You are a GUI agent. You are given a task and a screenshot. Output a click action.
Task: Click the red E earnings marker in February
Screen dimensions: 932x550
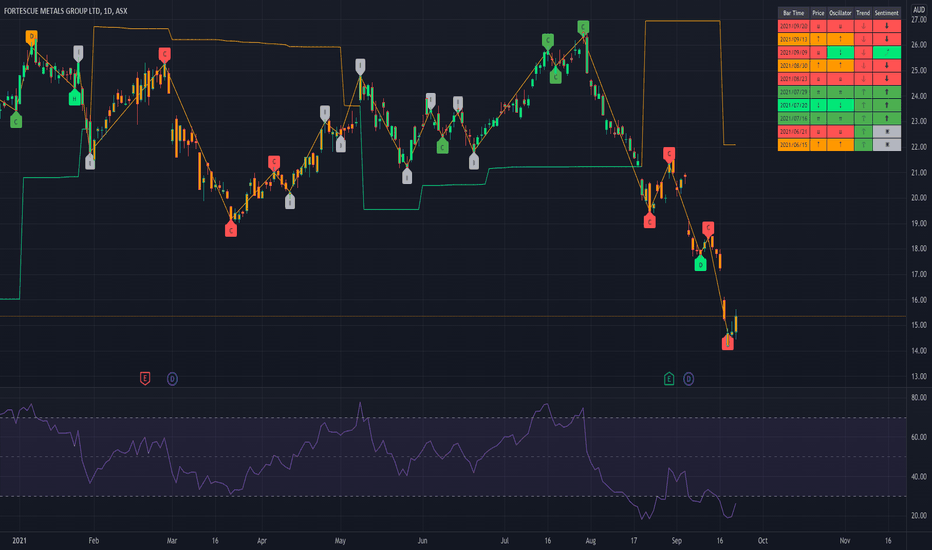[145, 378]
